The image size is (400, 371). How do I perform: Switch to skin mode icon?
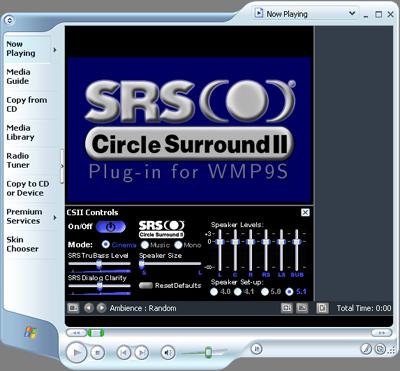click(x=380, y=349)
